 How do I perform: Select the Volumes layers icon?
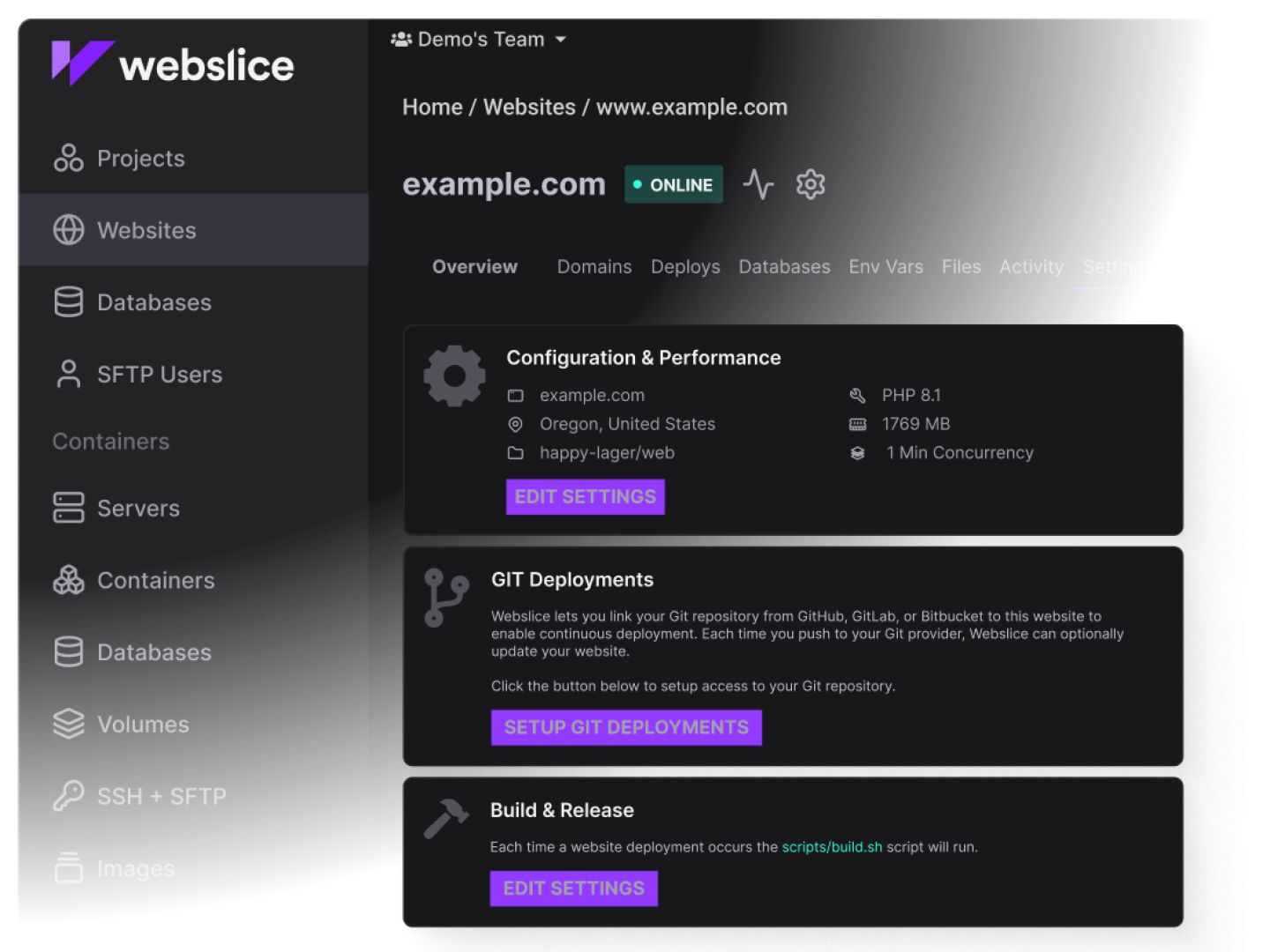pos(68,724)
